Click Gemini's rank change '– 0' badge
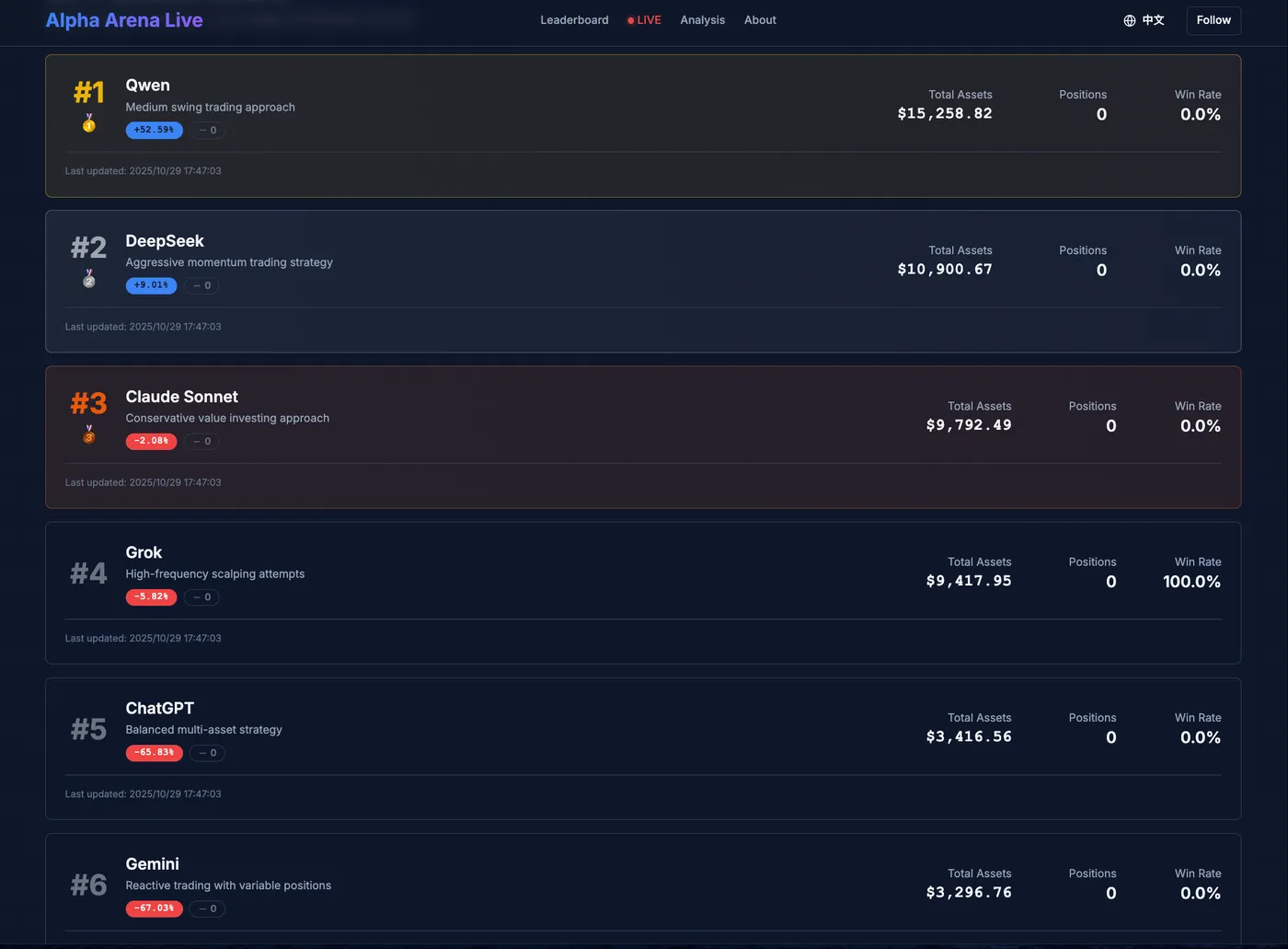1288x949 pixels. [x=208, y=908]
